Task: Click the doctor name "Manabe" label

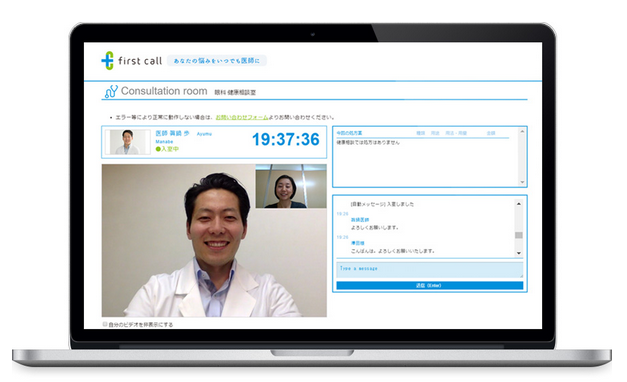Action: coord(164,142)
